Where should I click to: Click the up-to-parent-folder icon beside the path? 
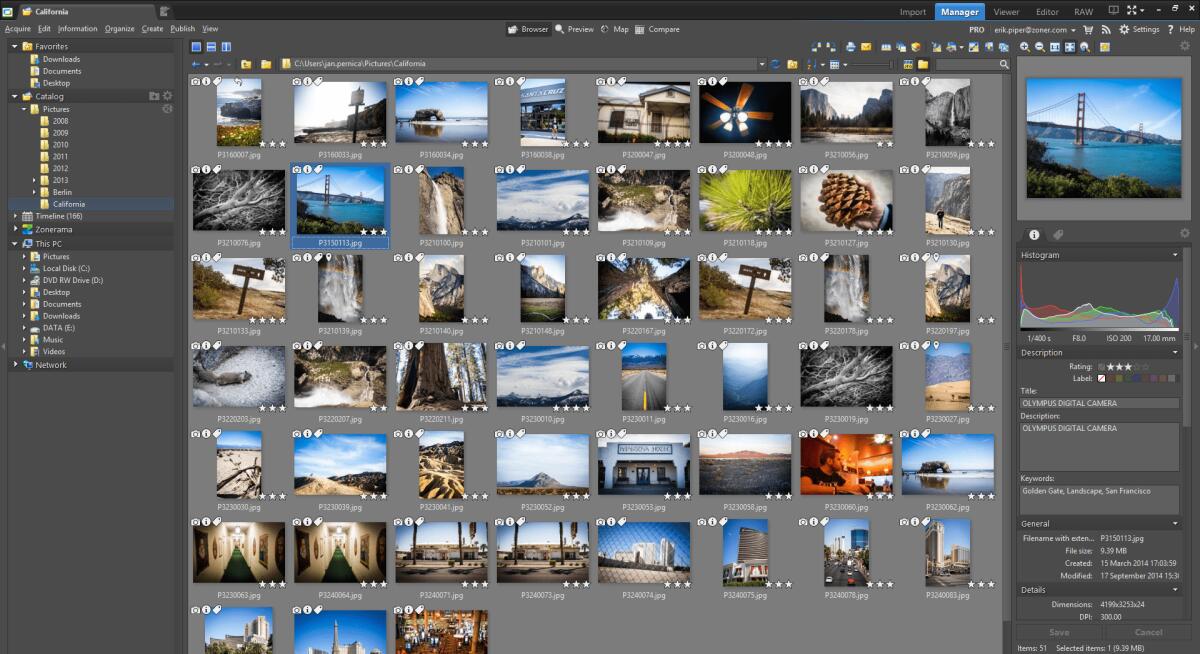[245, 64]
